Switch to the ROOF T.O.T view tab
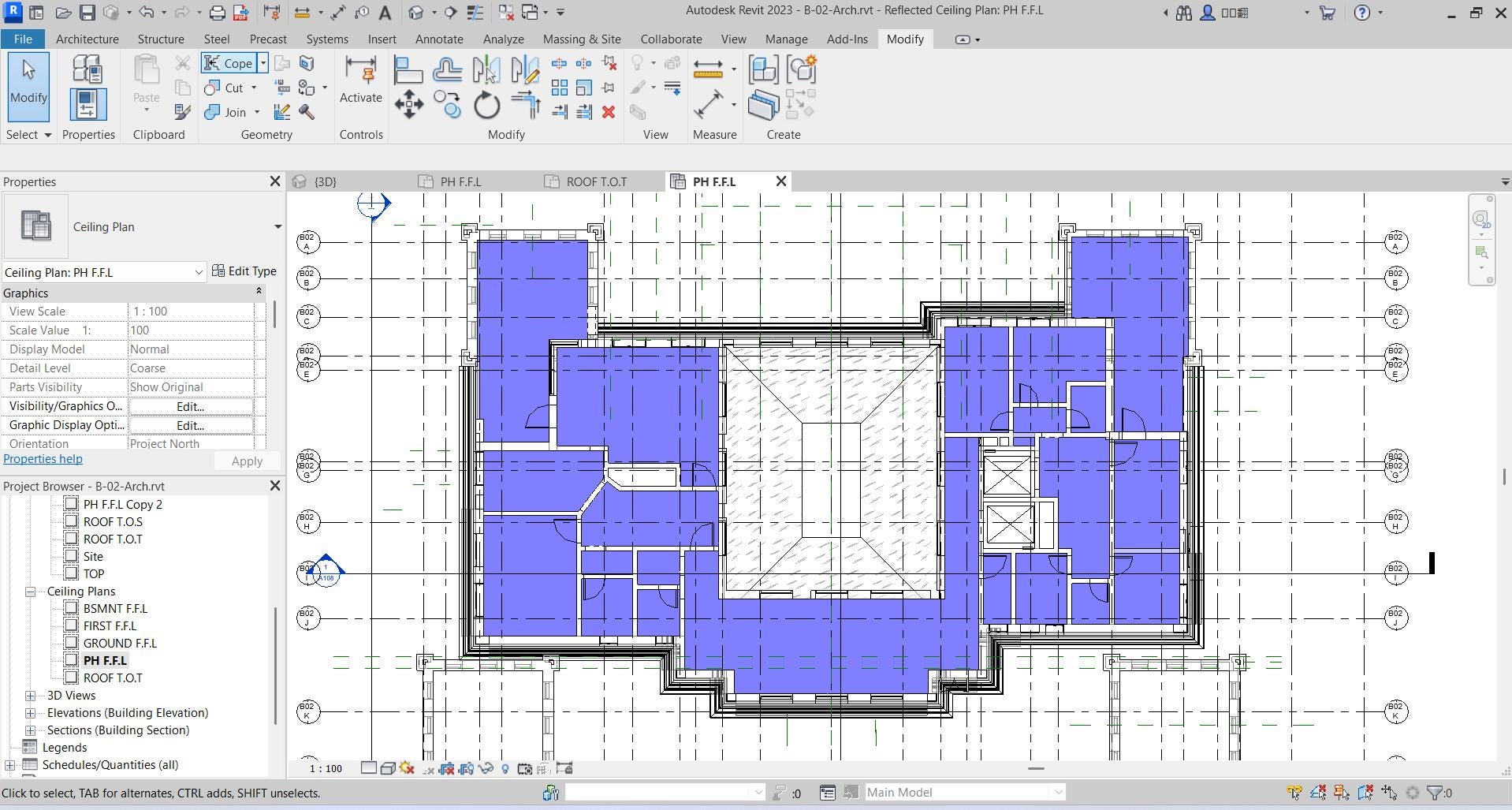This screenshot has height=810, width=1512. [x=597, y=182]
